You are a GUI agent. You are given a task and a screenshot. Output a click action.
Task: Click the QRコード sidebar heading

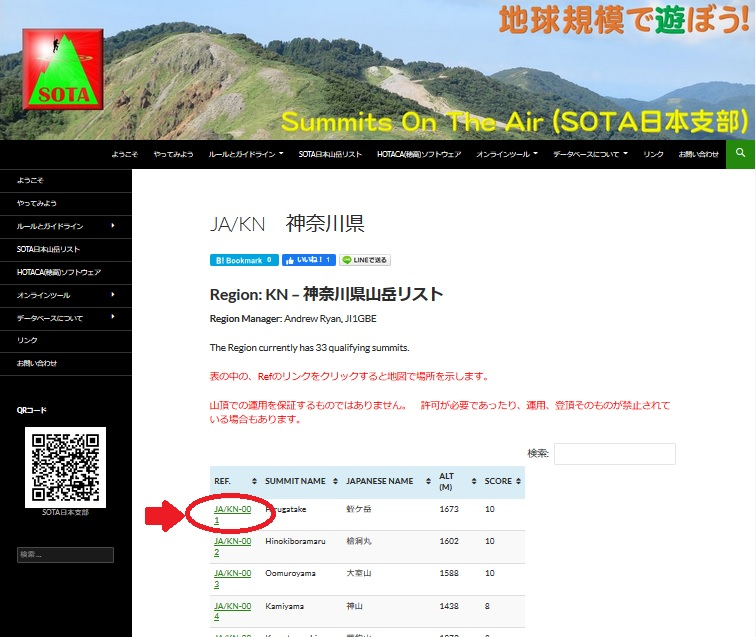click(32, 410)
